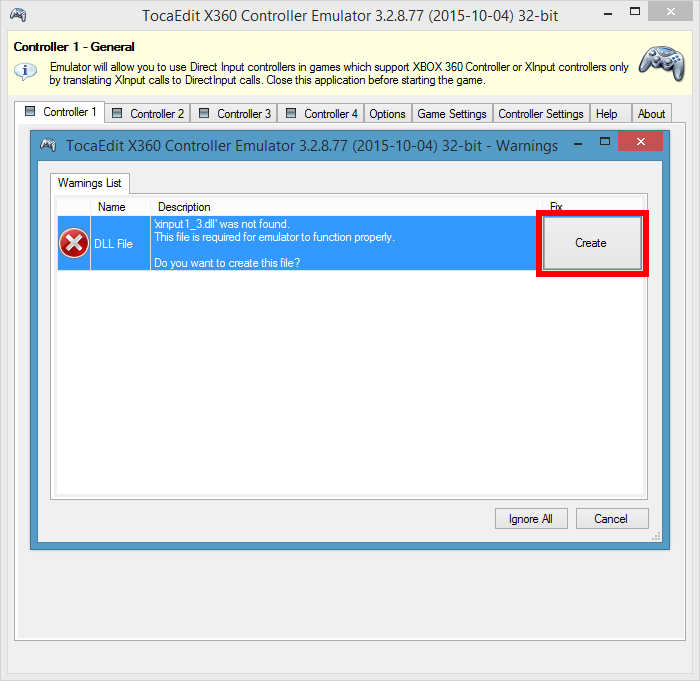Click the Create button to fix DLL
Screen dimensions: 700x681
pyautogui.click(x=592, y=243)
